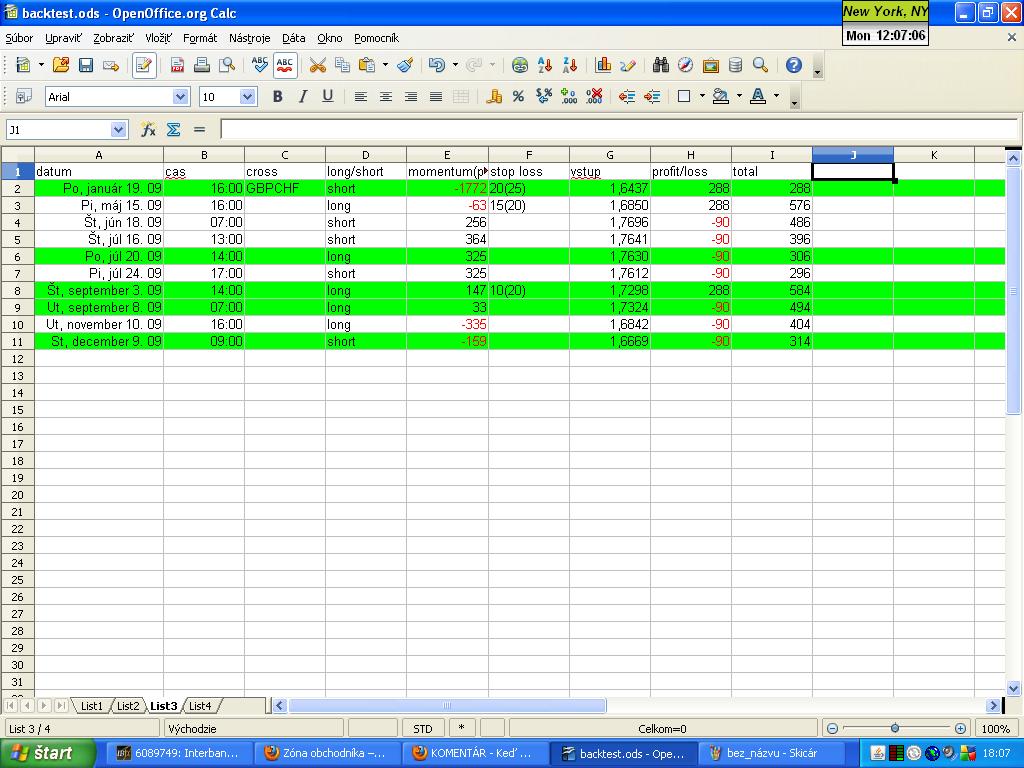Open the Name Box cell dropdown

click(119, 129)
